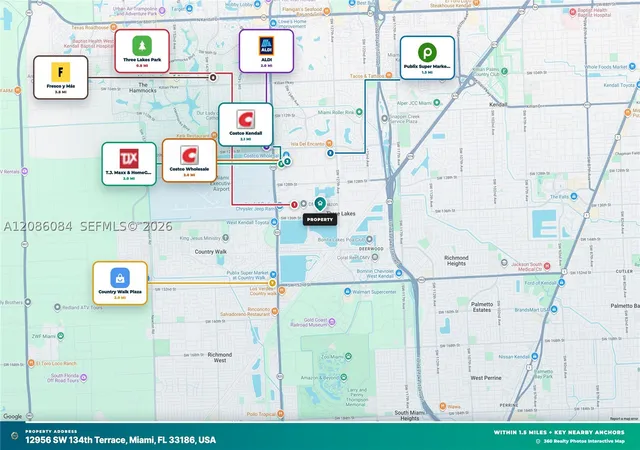Select the Country Walk Plaza shopping bag icon
This screenshot has width=640, height=450.
(120, 278)
